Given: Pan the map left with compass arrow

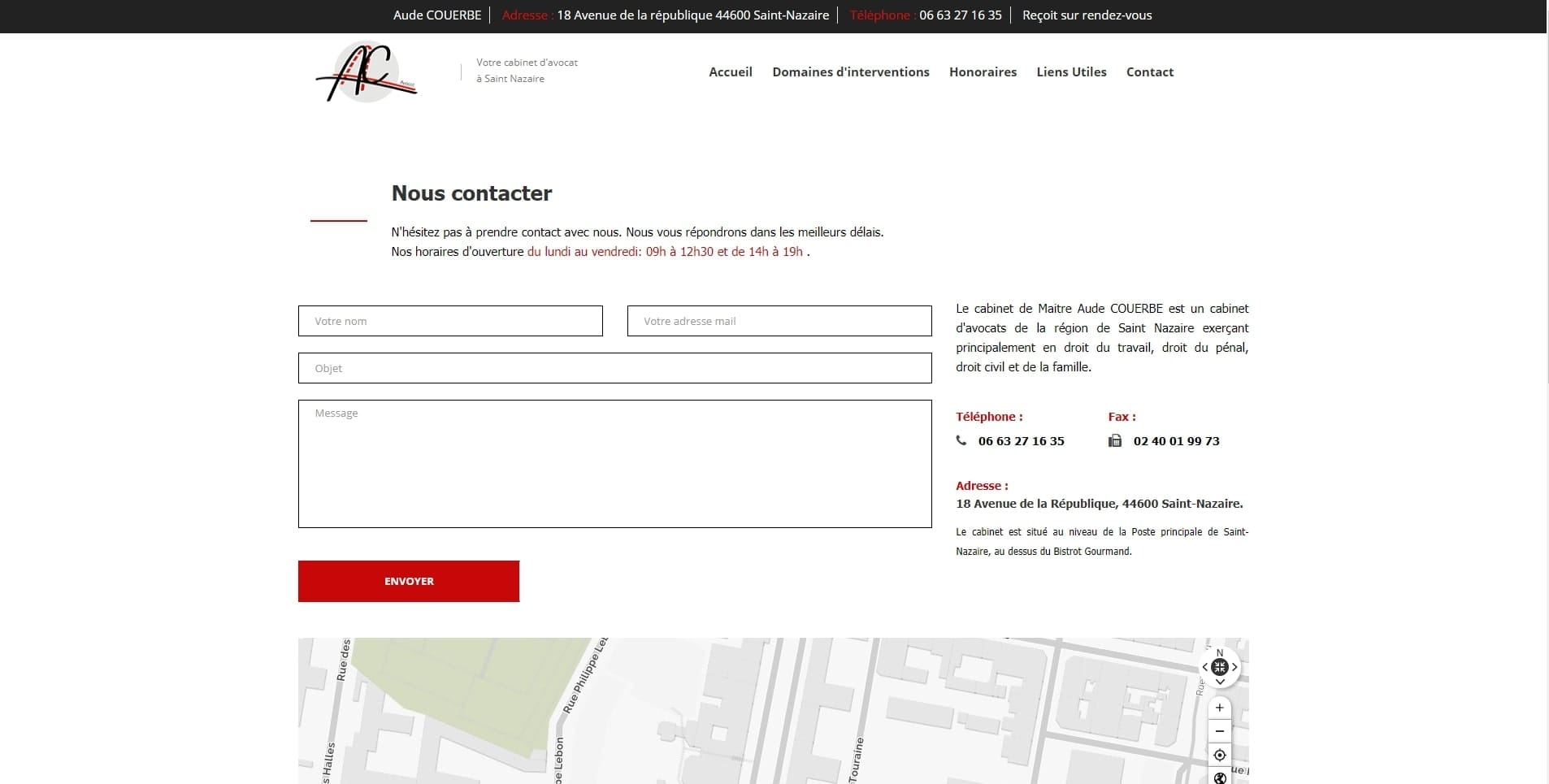Looking at the screenshot, I should [x=1205, y=667].
